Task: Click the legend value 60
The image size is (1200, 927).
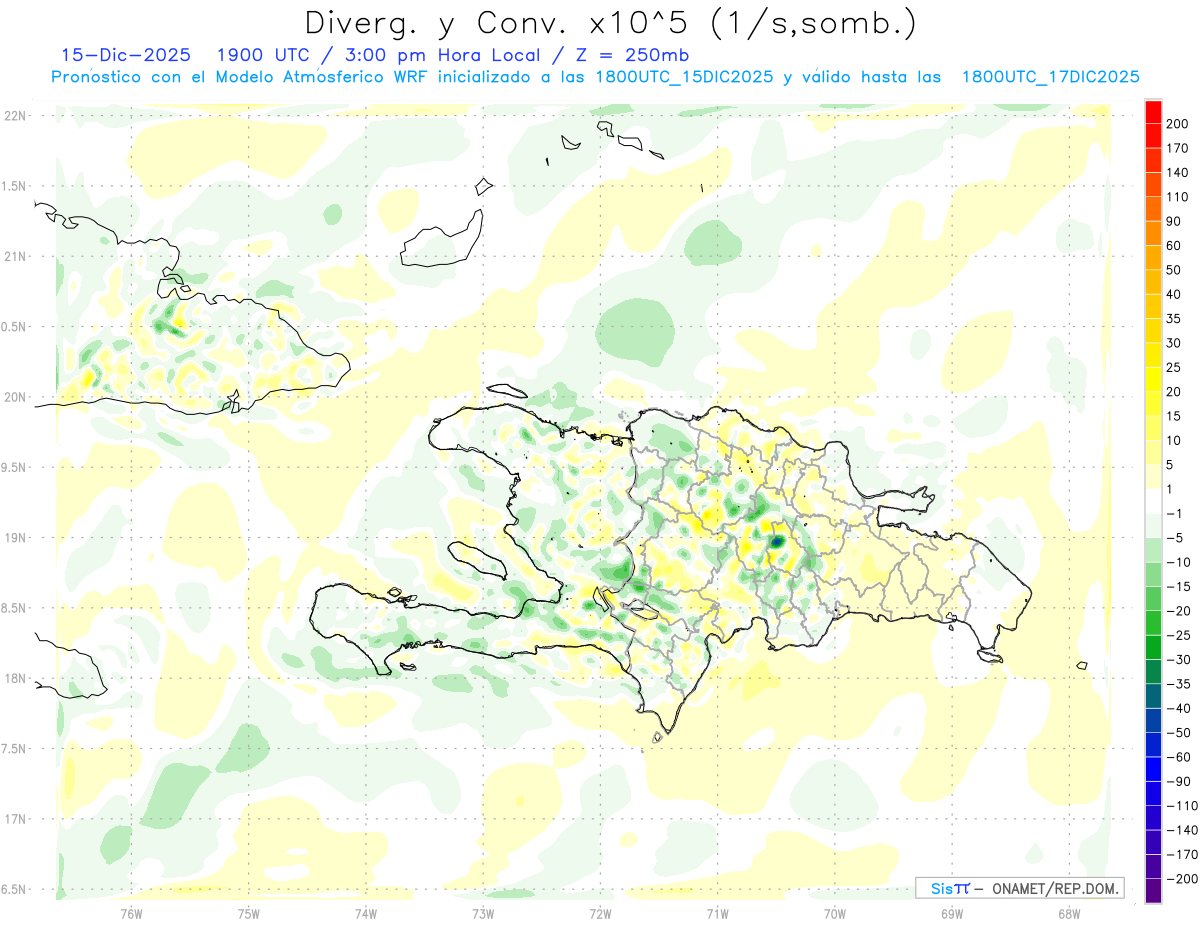Action: point(1176,246)
